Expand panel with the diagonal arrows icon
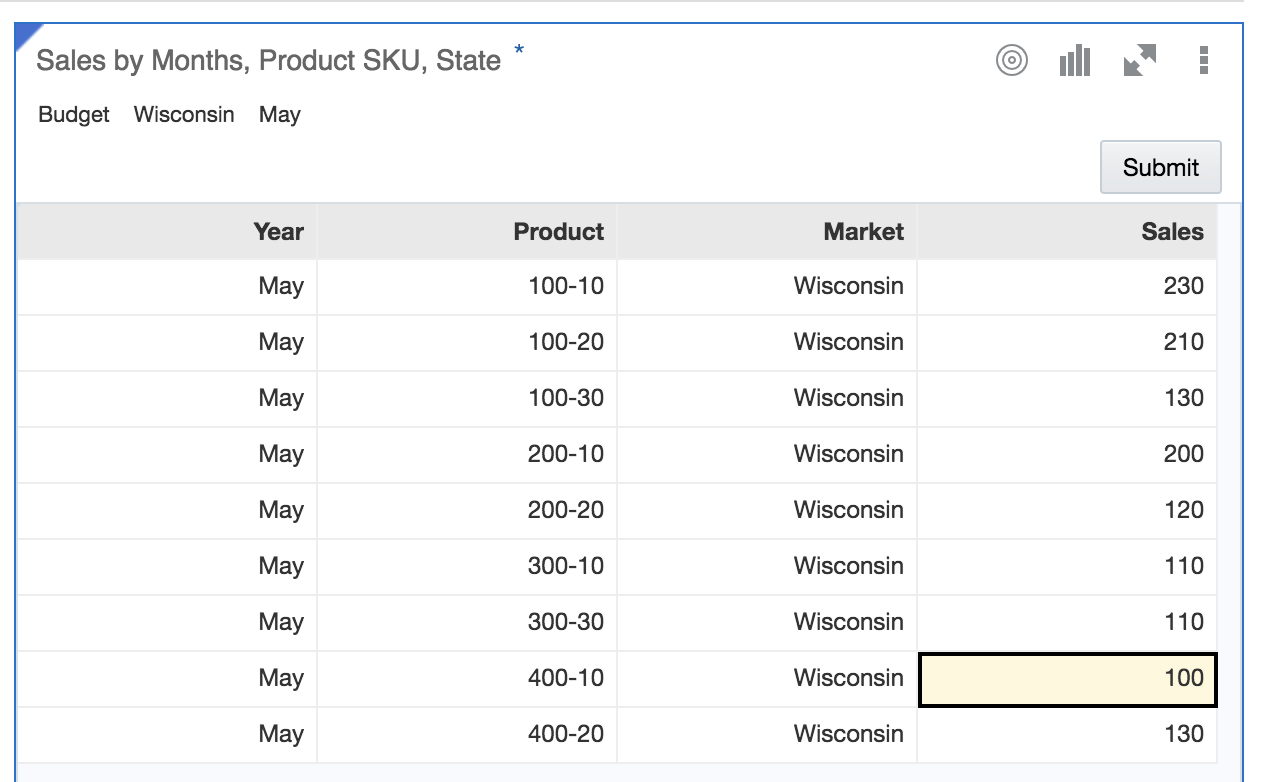 [1139, 61]
